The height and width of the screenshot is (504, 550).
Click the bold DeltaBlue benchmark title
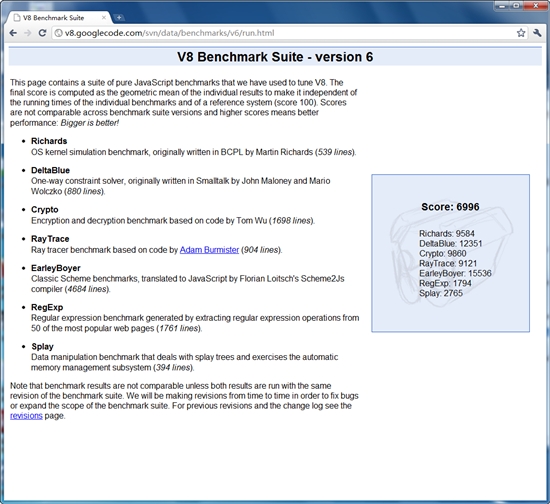click(x=51, y=170)
